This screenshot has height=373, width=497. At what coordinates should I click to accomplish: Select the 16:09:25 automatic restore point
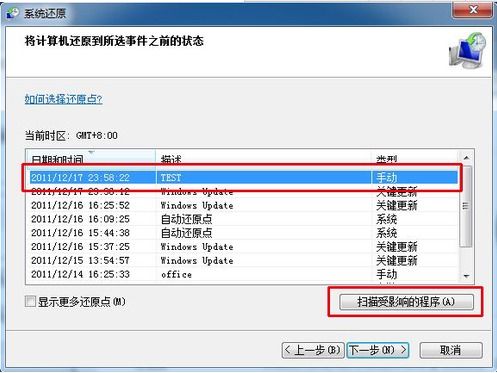[x=243, y=219]
